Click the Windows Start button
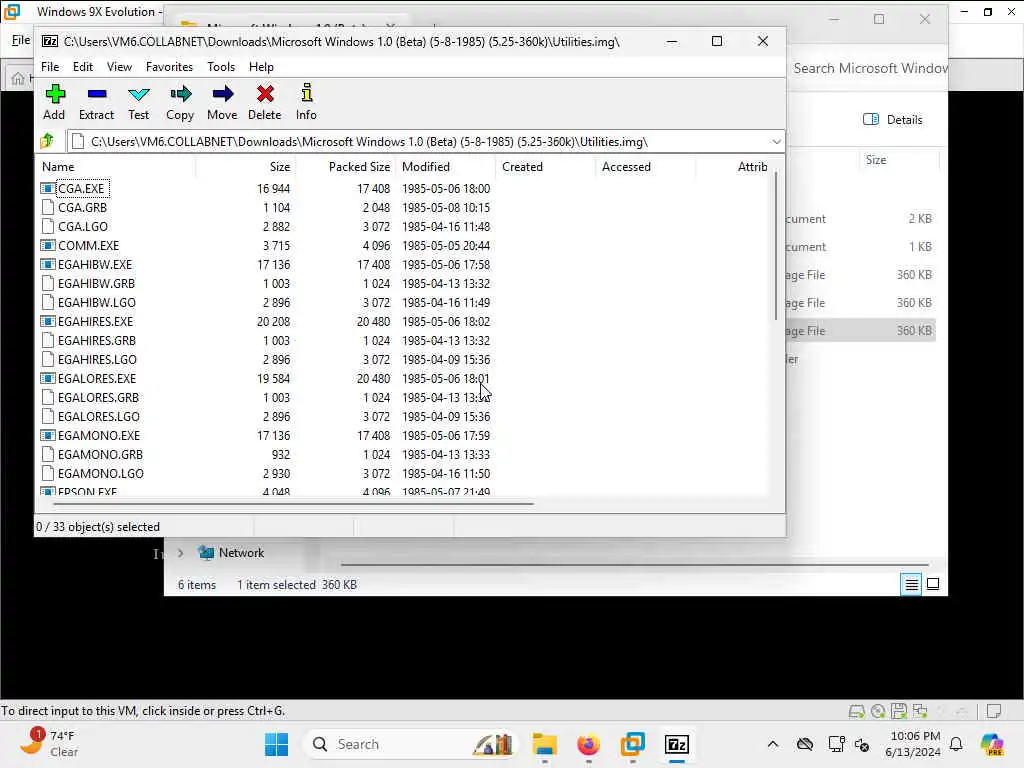1024x768 pixels. pos(276,744)
